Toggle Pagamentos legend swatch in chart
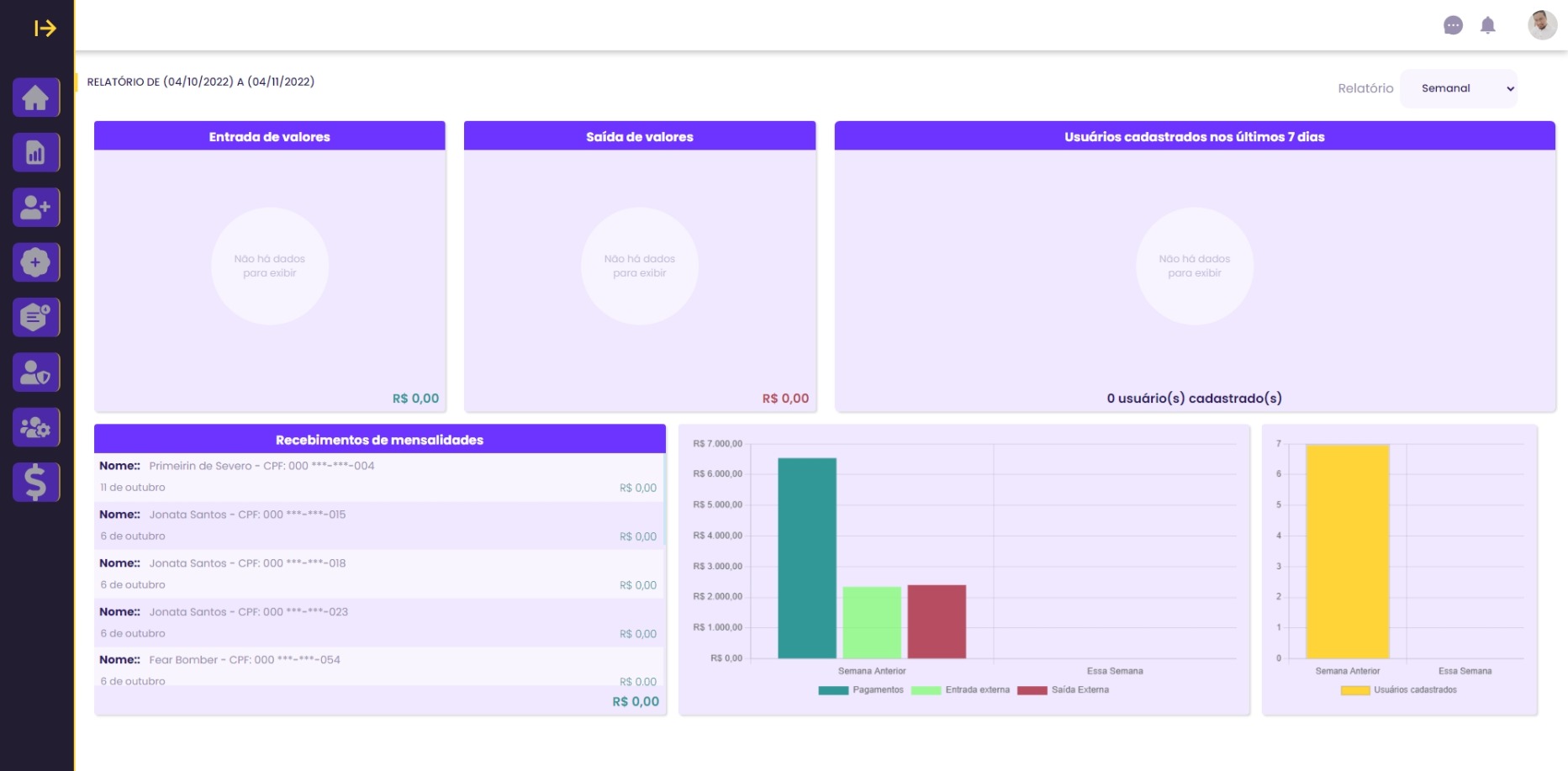Screen dimensions: 1568x771 (x=833, y=690)
